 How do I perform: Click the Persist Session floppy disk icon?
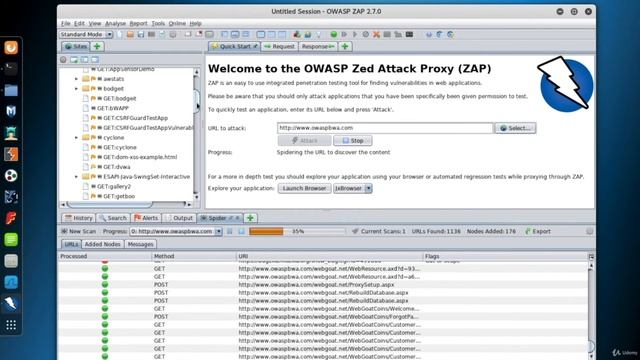141,35
